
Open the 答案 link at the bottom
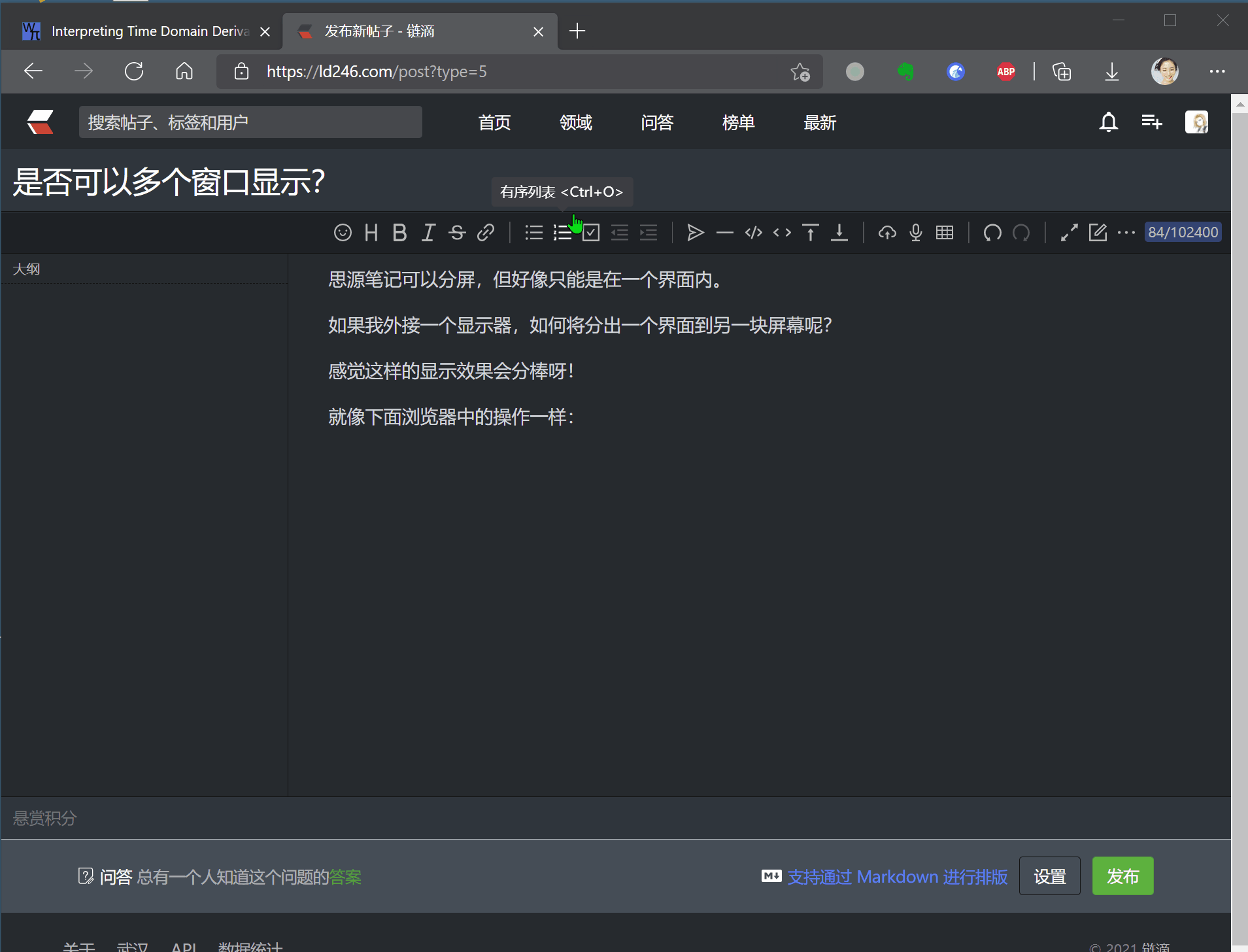pos(345,877)
